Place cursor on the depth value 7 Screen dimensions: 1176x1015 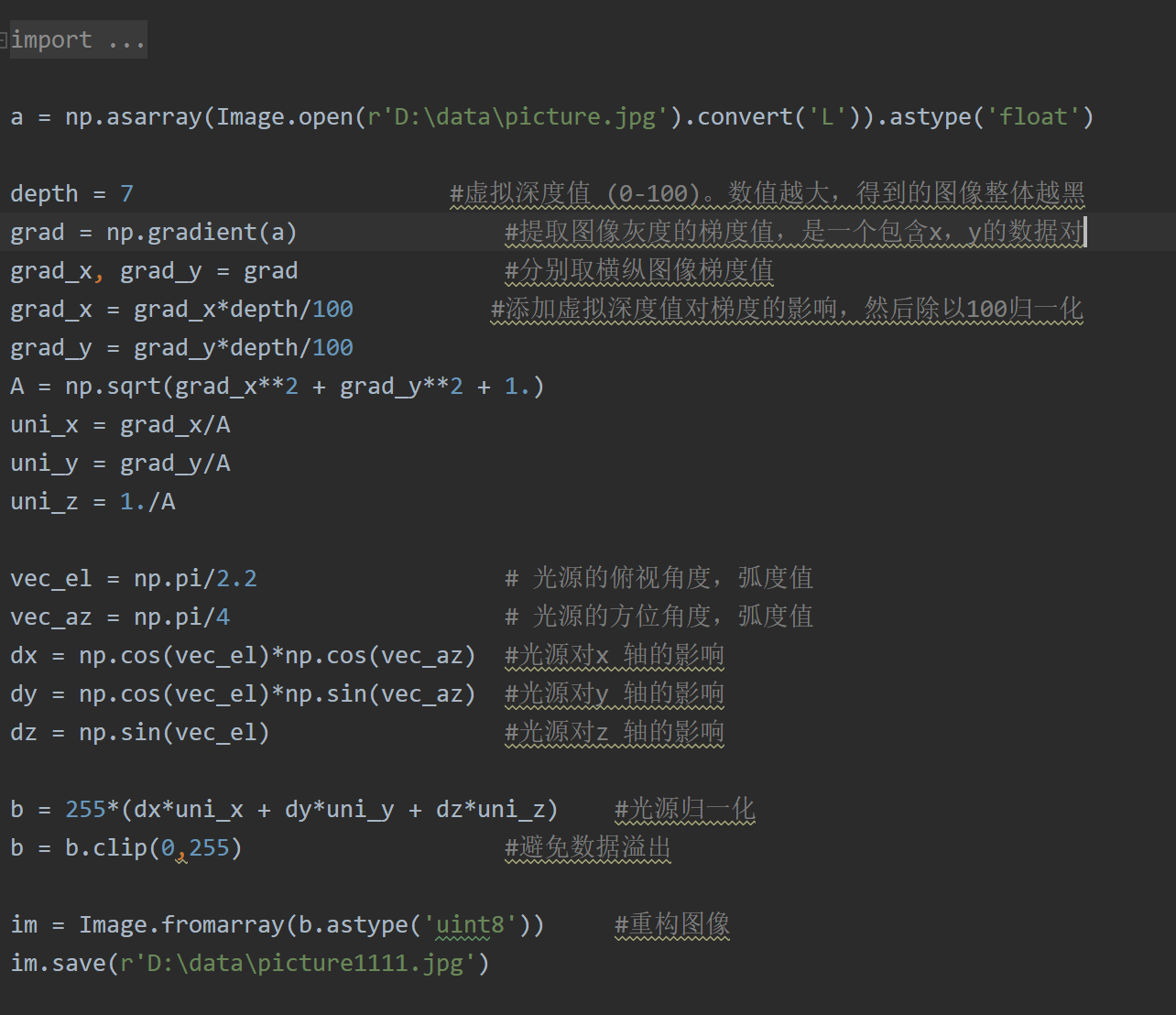click(127, 193)
